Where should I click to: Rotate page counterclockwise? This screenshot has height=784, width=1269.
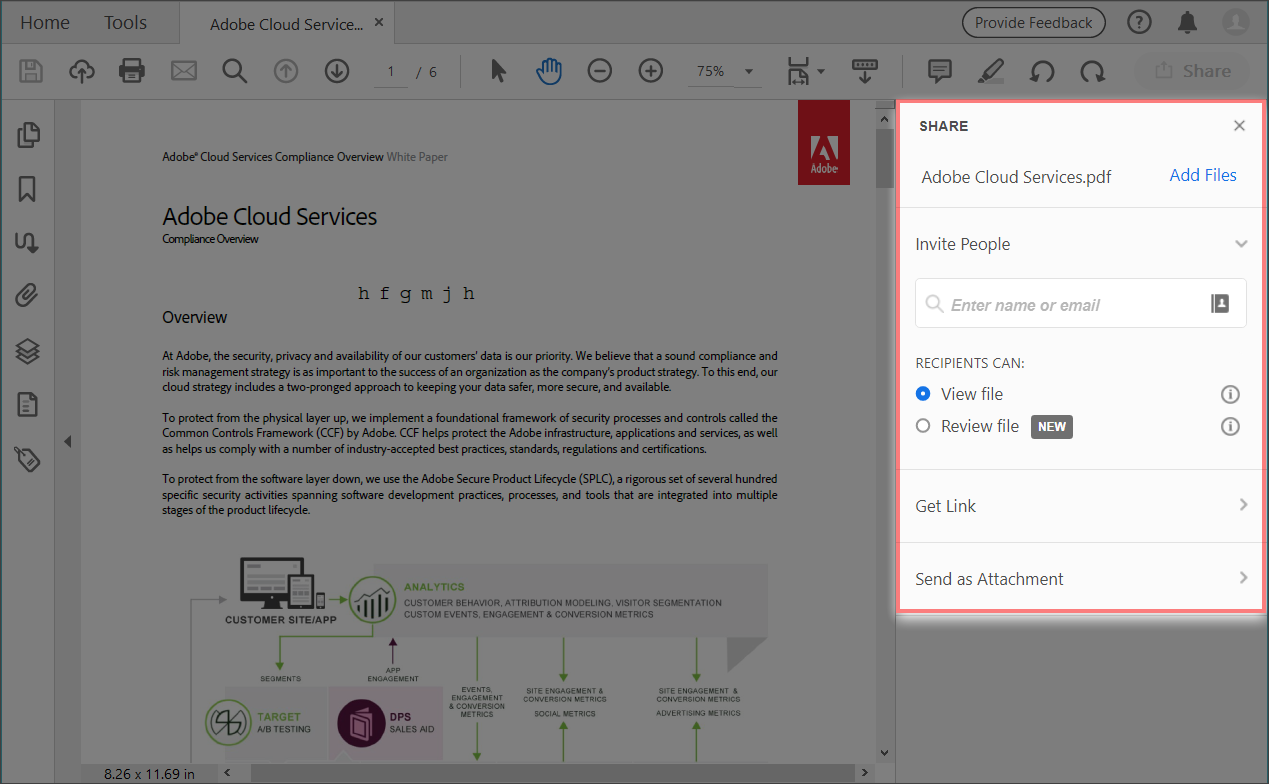click(1042, 71)
